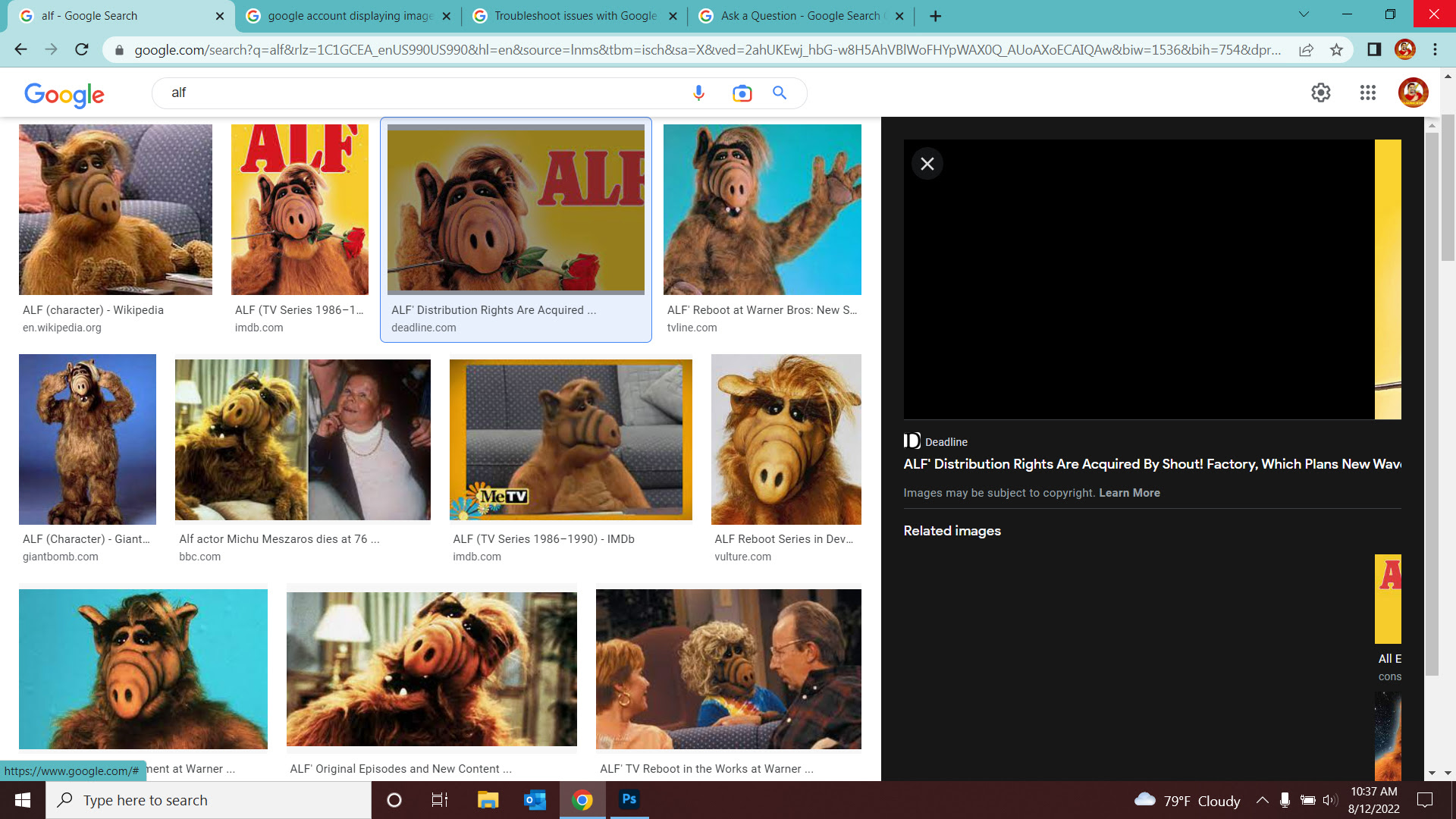Go back to previous page
1456x819 pixels.
pyautogui.click(x=20, y=49)
